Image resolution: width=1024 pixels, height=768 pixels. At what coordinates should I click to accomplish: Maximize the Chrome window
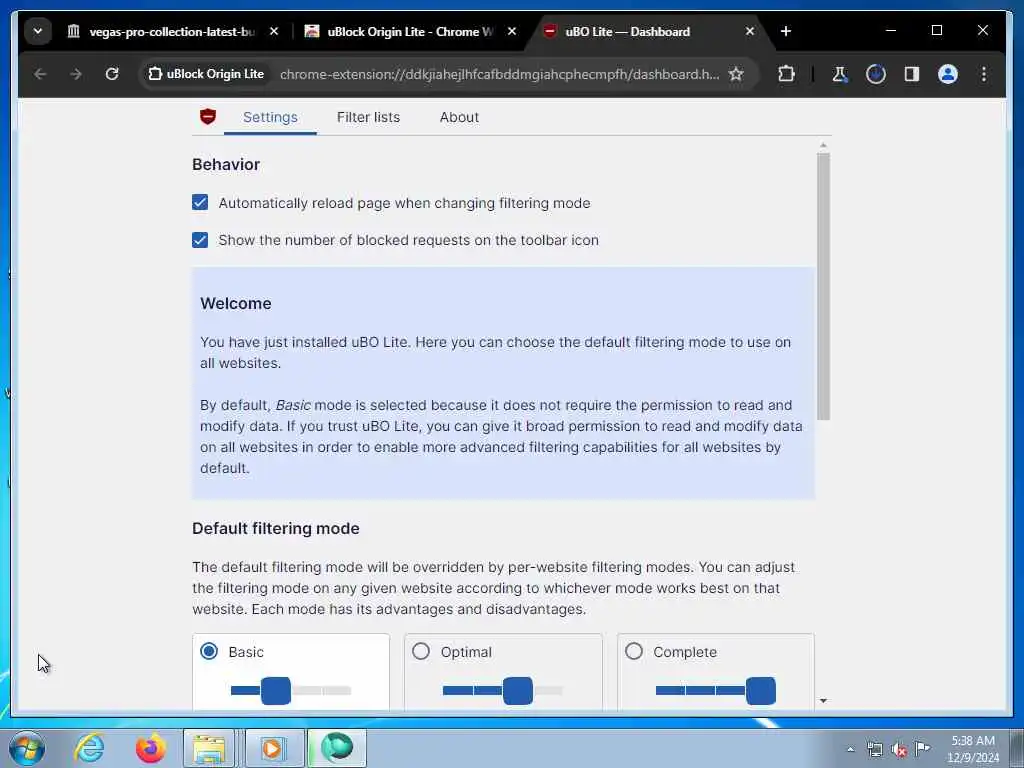tap(936, 31)
